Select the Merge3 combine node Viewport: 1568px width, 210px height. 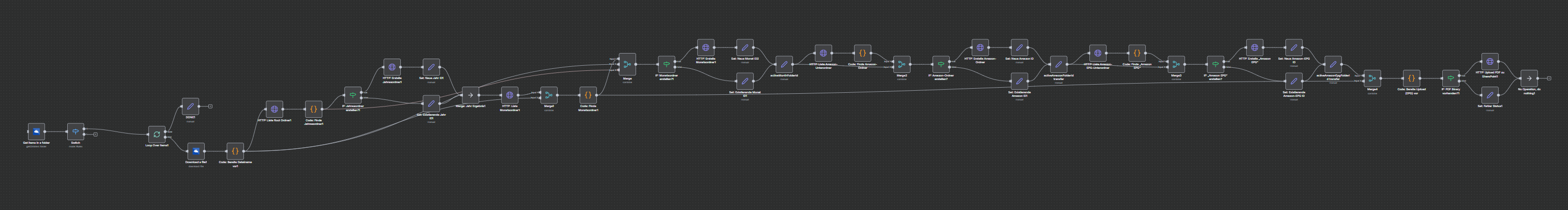[x=1176, y=64]
